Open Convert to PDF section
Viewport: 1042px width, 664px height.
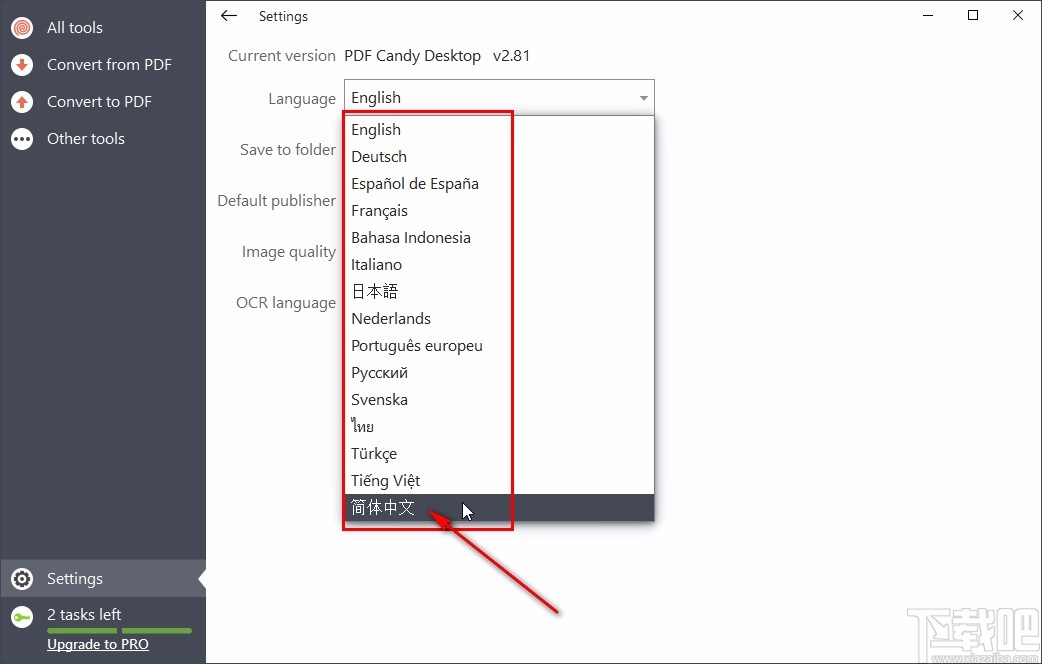tap(103, 102)
